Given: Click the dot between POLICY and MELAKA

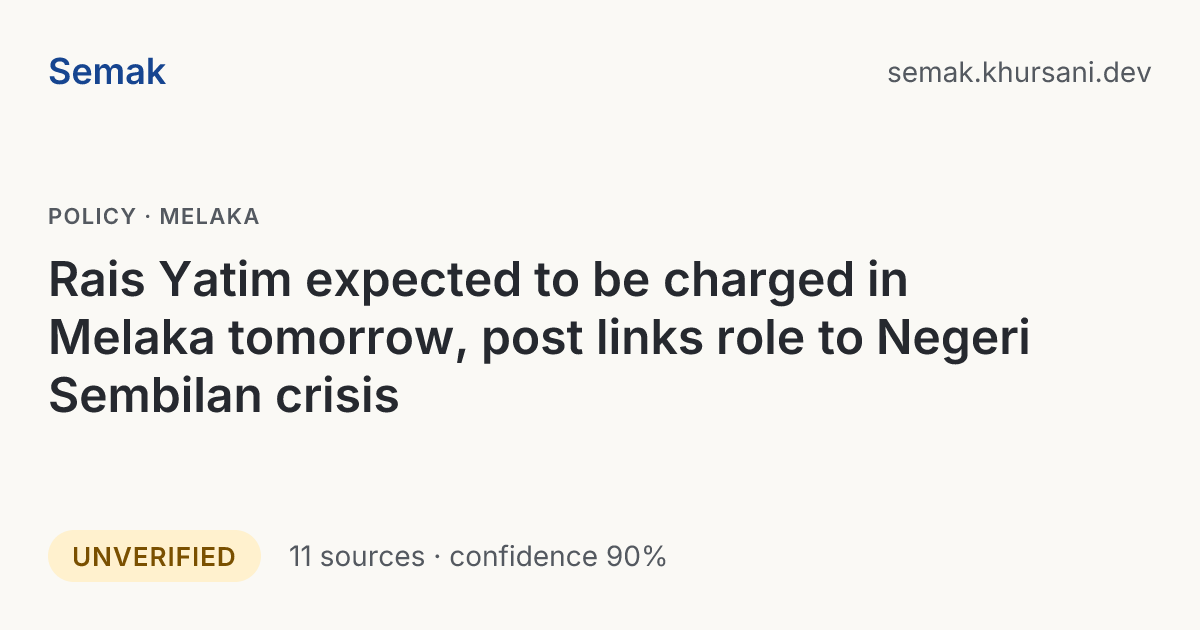Looking at the screenshot, I should [148, 216].
